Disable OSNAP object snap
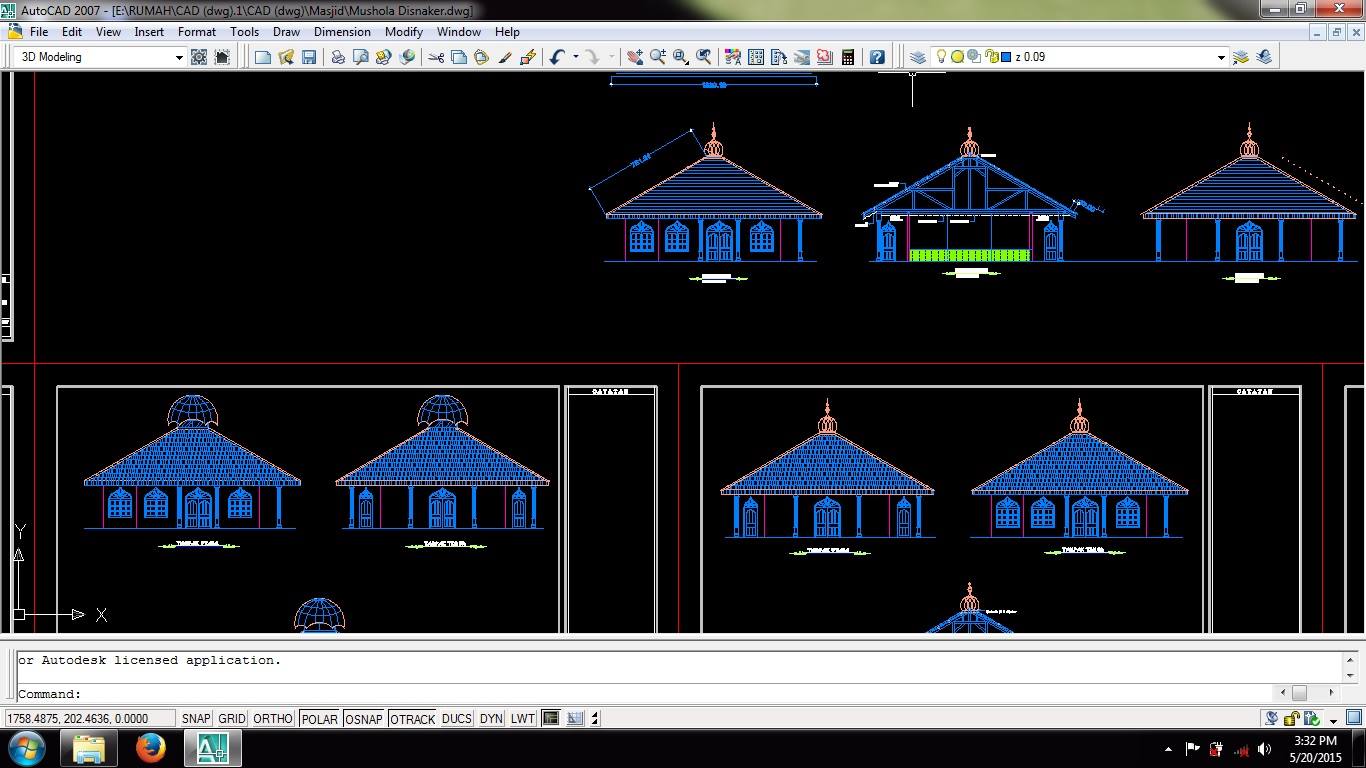 pyautogui.click(x=364, y=718)
